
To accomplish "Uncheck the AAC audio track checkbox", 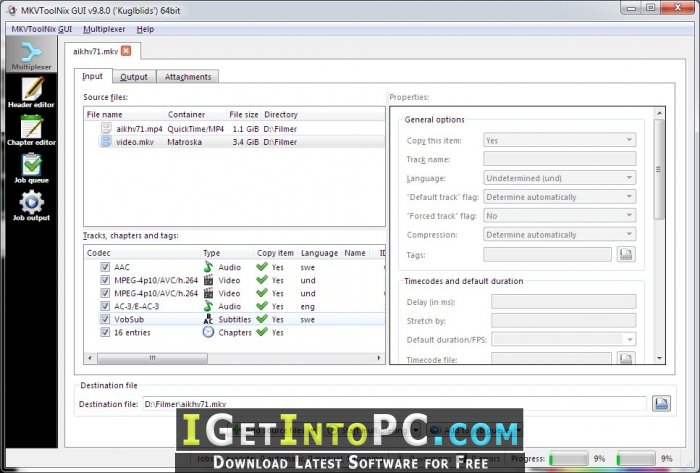I will tap(105, 267).
